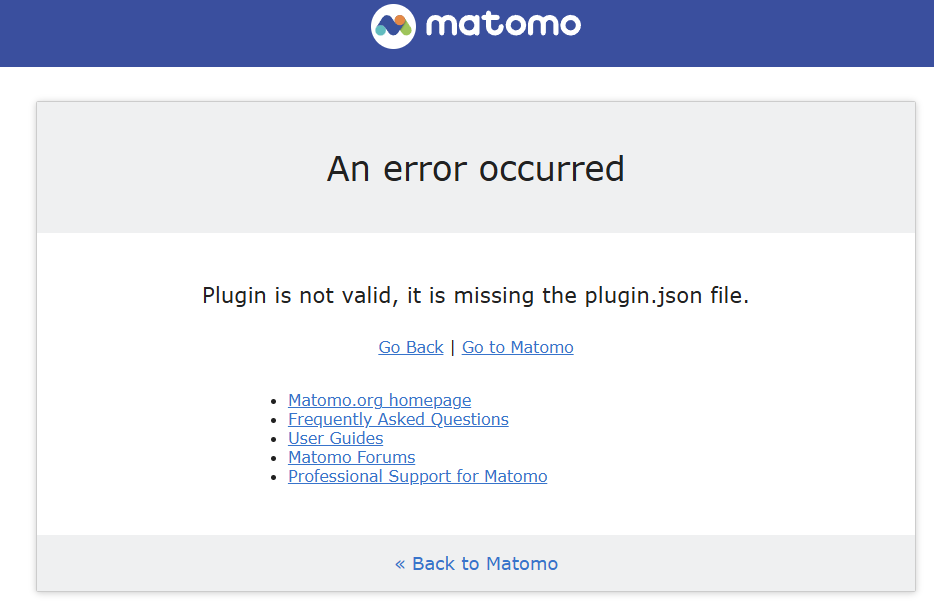Click the bullet beside Matomo Forums

pos(273,459)
